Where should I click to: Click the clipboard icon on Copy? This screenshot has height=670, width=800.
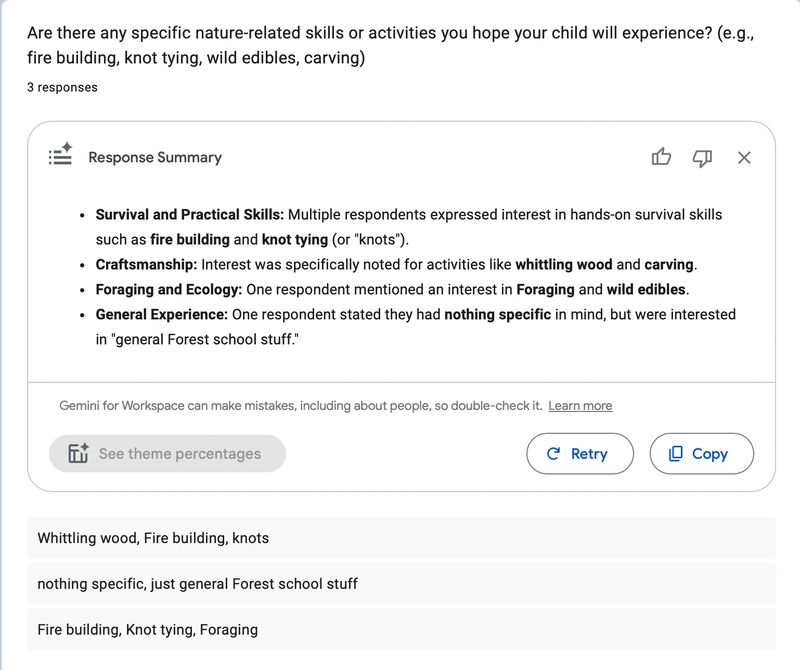click(x=676, y=454)
